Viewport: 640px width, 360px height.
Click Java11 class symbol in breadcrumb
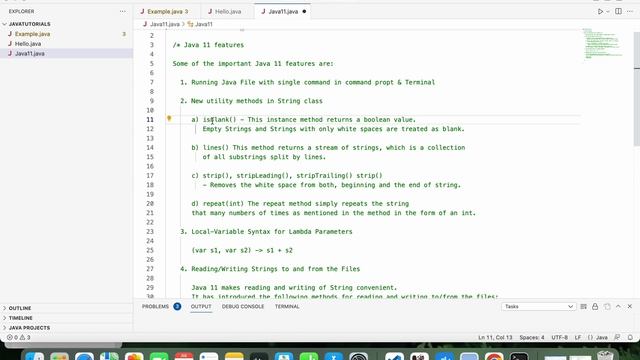[200, 24]
